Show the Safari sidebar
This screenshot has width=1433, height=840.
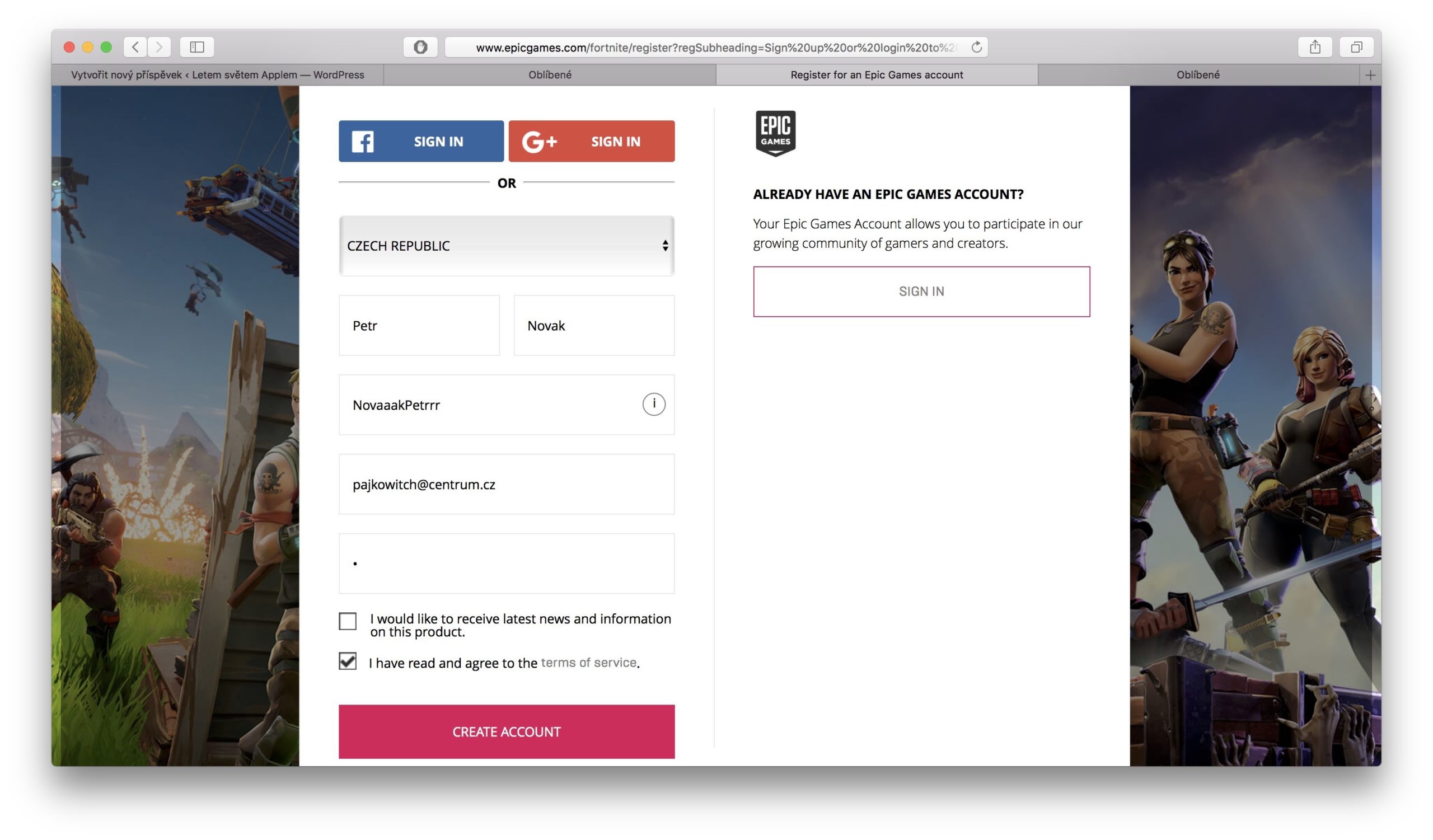click(196, 47)
